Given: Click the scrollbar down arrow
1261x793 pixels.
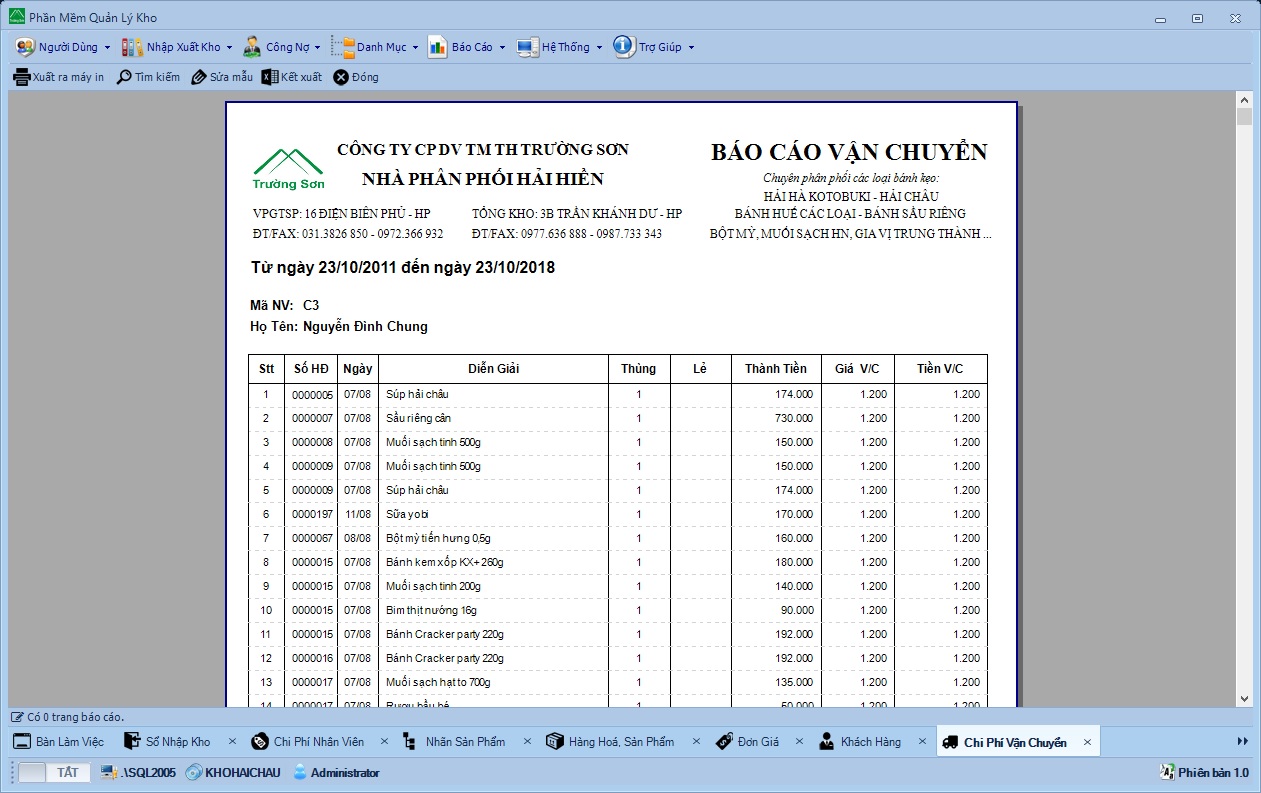Looking at the screenshot, I should click(1244, 699).
